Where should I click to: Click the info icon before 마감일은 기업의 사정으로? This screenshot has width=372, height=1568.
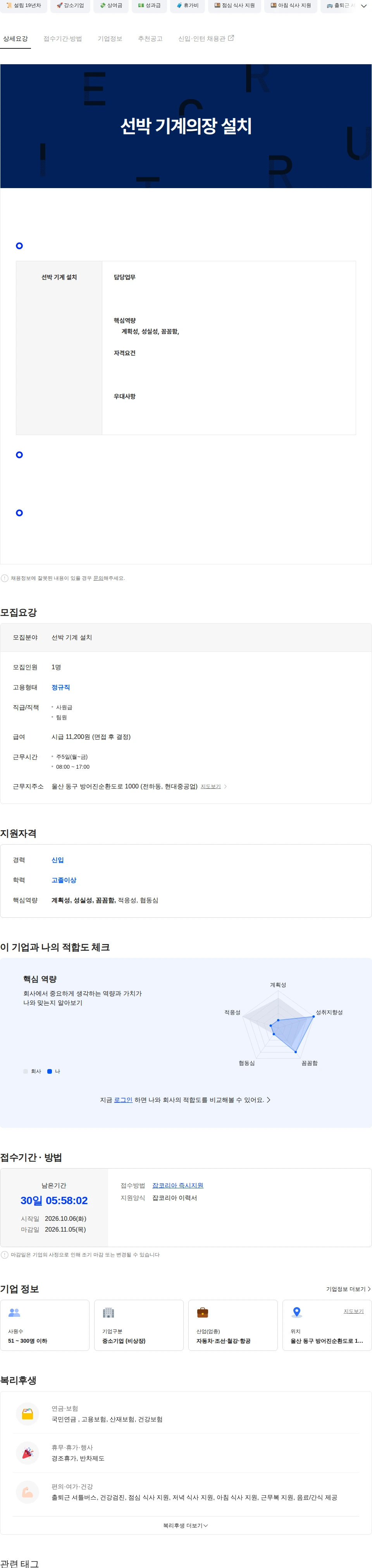pyautogui.click(x=5, y=1254)
